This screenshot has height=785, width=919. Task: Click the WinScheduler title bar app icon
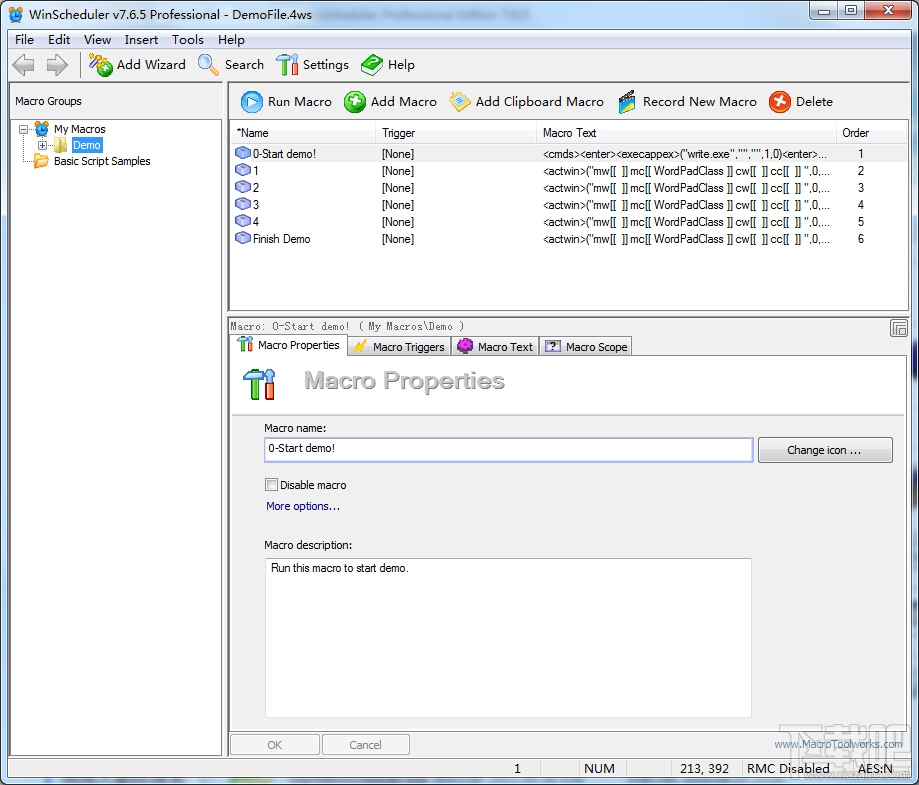click(x=16, y=14)
